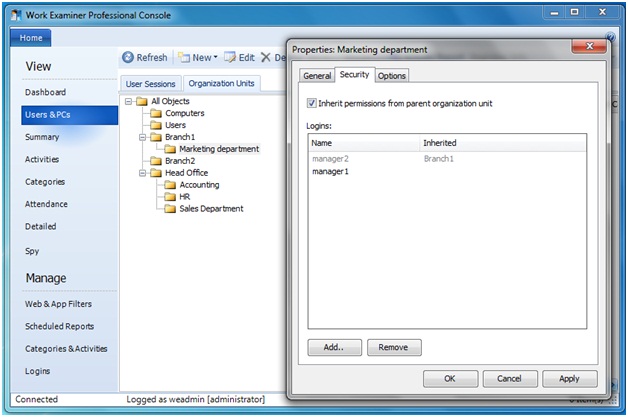Screen dimensions: 628x418
Task: Select the Marketing department tree item
Action: [x=219, y=149]
